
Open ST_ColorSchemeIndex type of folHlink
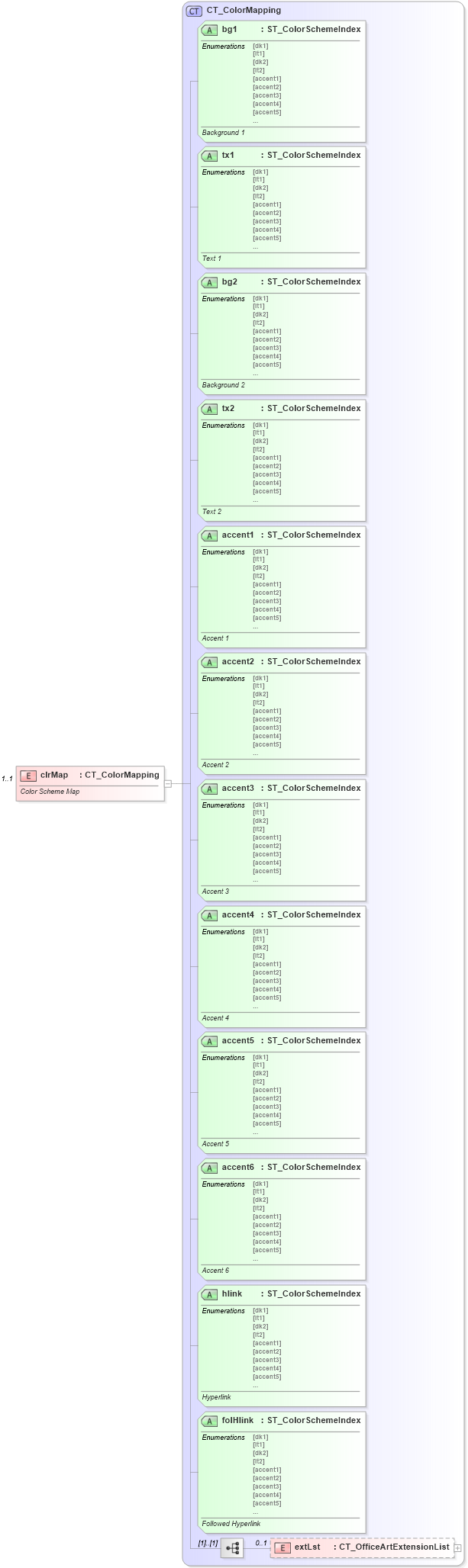pyautogui.click(x=314, y=1420)
